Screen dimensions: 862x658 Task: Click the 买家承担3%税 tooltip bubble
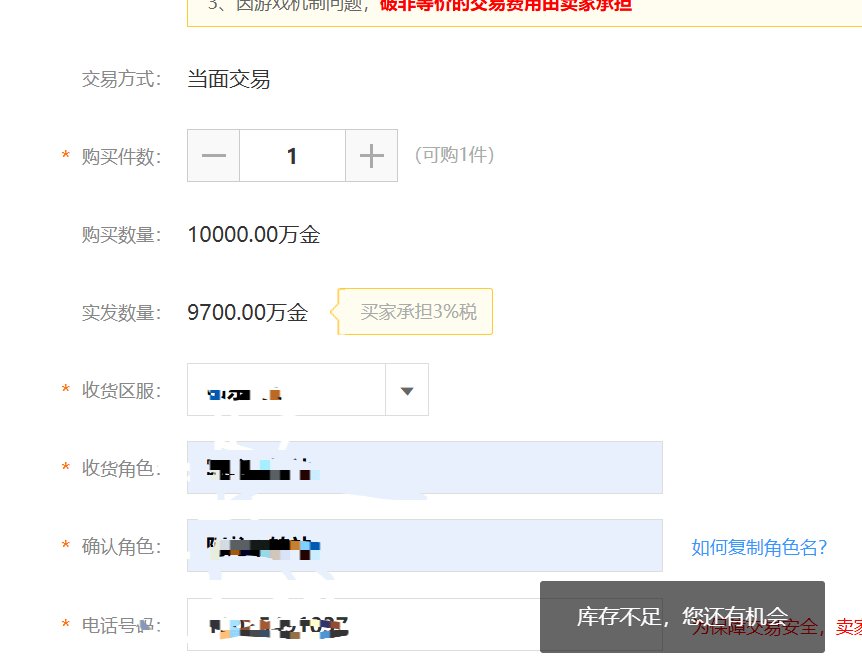coord(418,312)
